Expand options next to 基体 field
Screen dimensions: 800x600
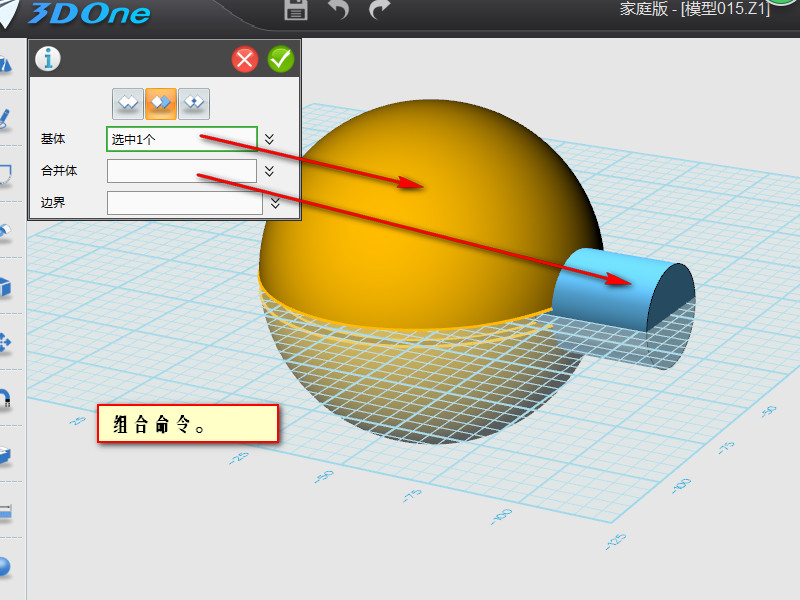tap(270, 139)
